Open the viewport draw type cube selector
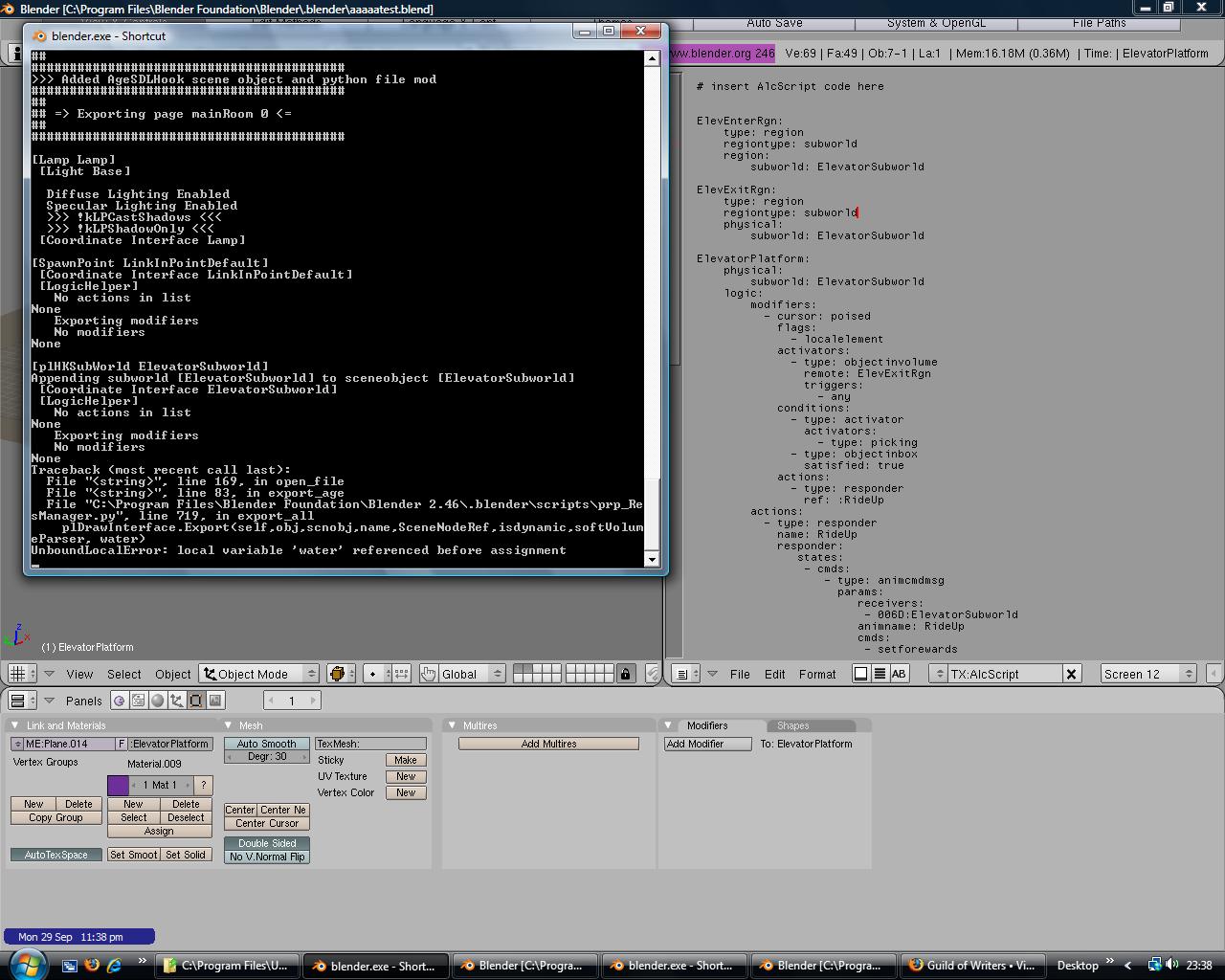This screenshot has height=980, width=1225. coord(341,674)
